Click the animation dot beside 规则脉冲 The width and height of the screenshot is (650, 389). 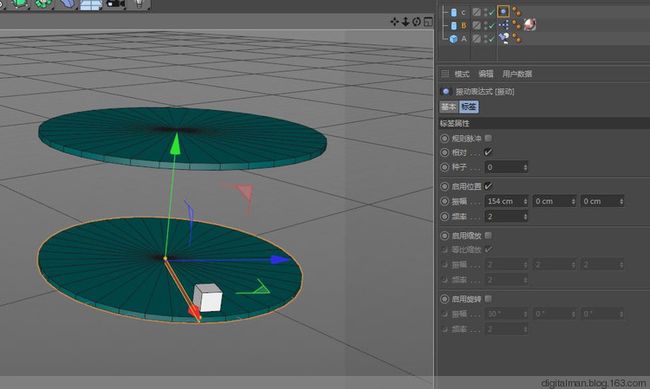(444, 138)
